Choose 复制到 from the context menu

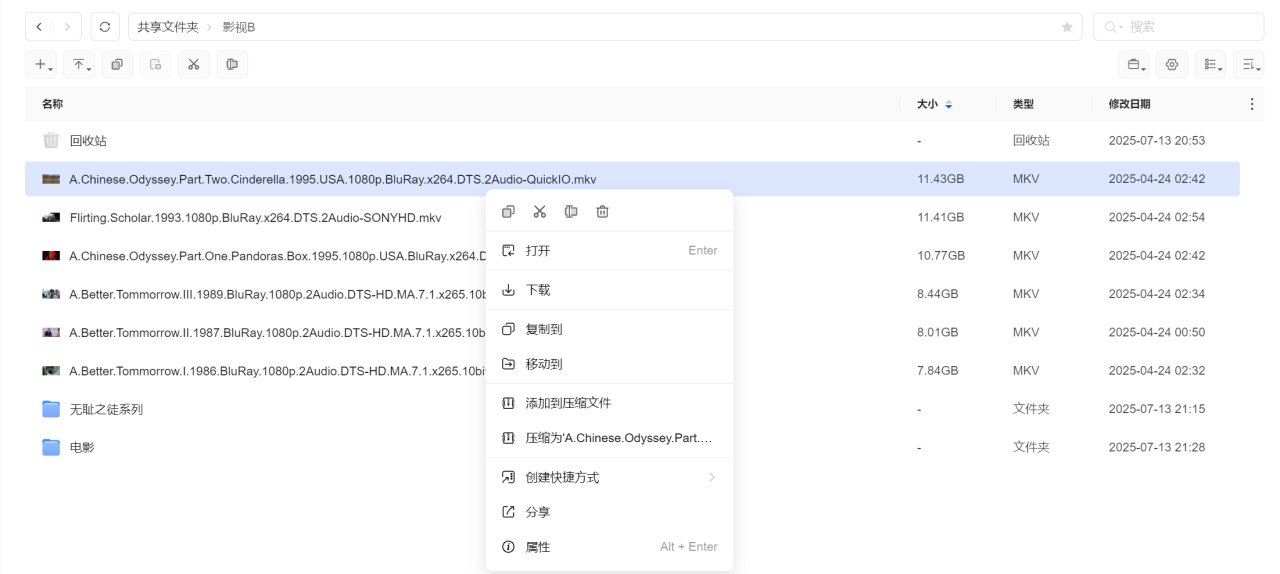click(609, 329)
